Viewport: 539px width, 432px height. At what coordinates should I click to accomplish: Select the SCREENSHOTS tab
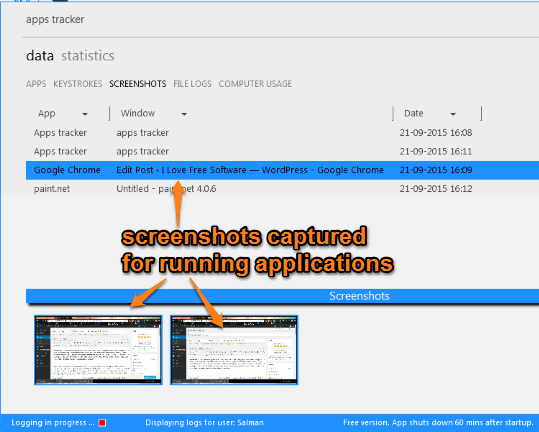138,84
